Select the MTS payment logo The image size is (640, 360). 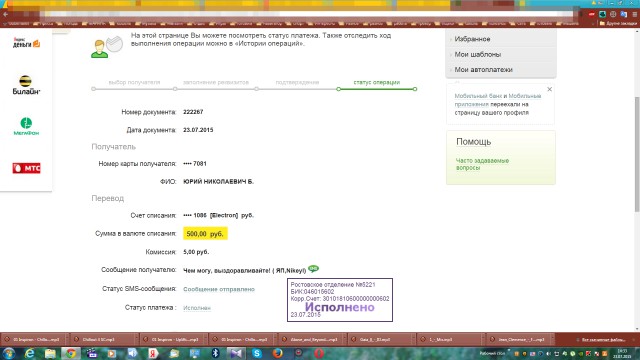tap(26, 168)
